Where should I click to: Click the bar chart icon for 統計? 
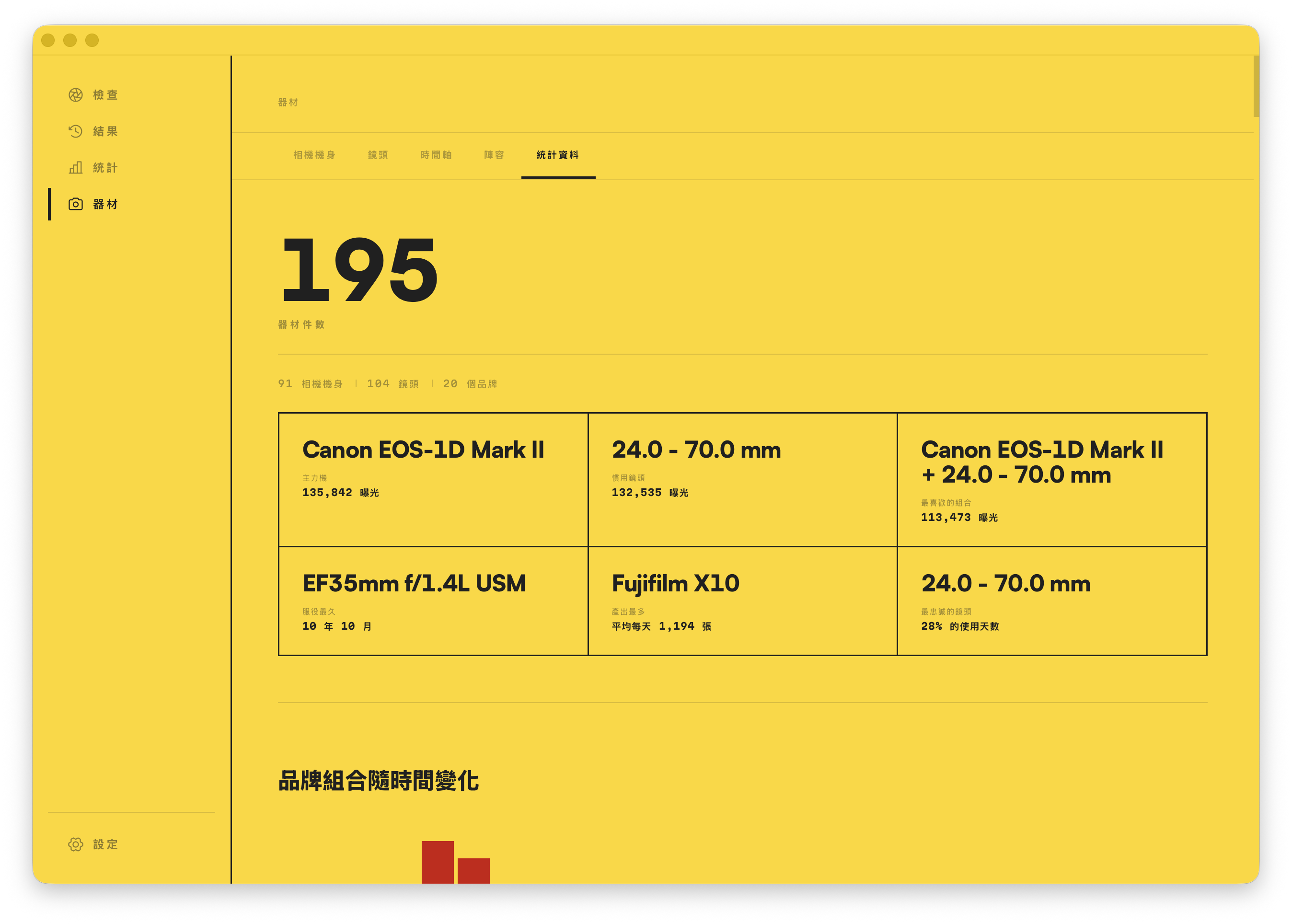point(76,167)
